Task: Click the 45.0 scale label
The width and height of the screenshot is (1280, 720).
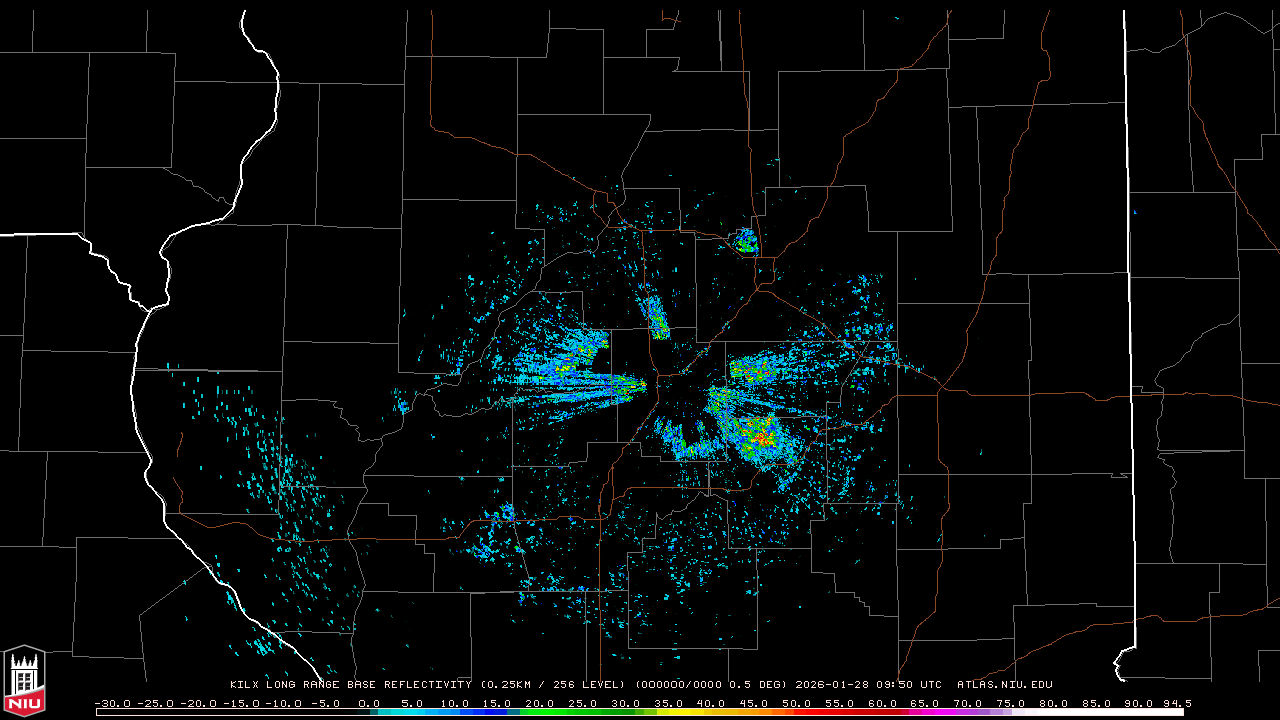Action: click(x=755, y=703)
